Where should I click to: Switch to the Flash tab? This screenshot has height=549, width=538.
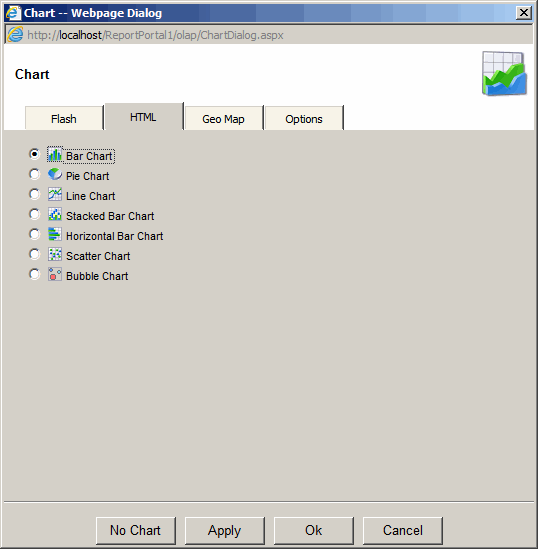[64, 118]
